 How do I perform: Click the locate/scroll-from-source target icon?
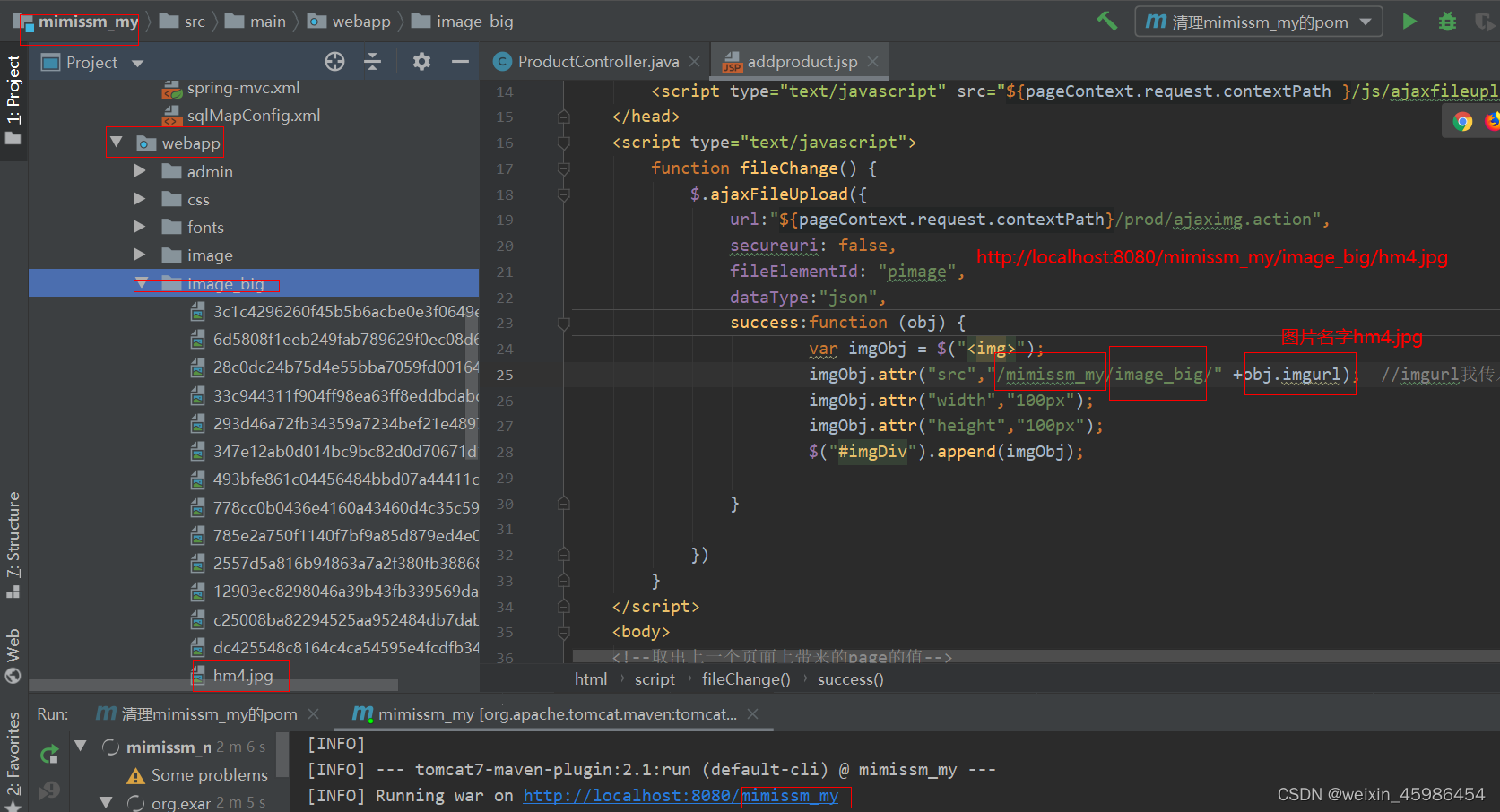tap(334, 61)
